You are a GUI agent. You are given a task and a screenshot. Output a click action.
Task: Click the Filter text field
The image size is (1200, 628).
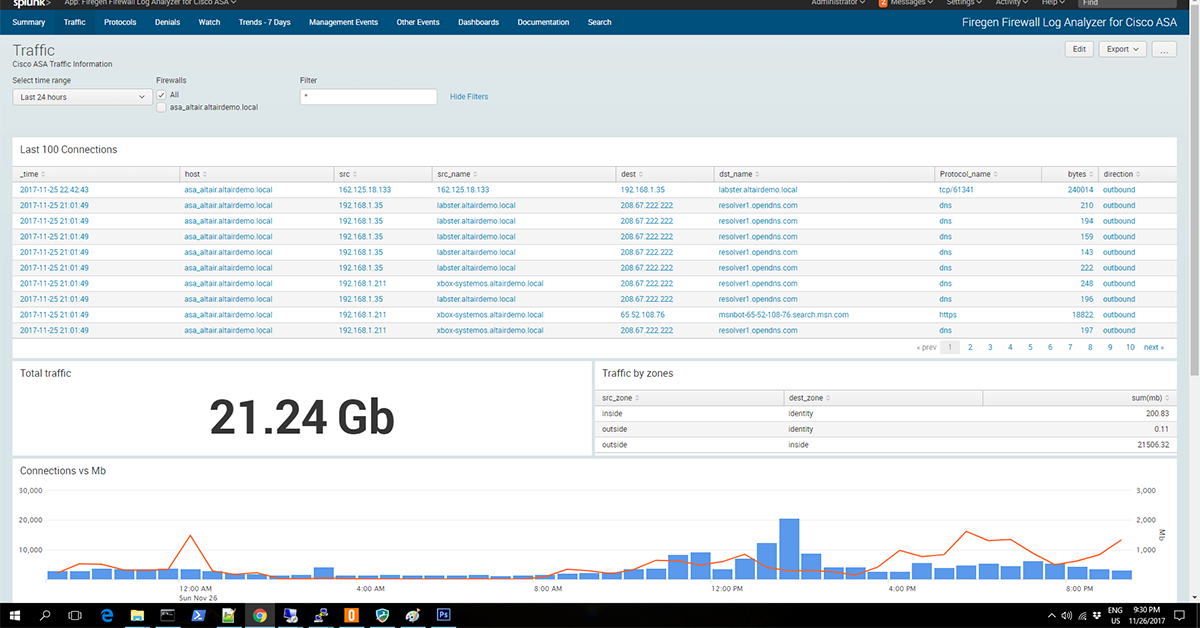tap(368, 97)
